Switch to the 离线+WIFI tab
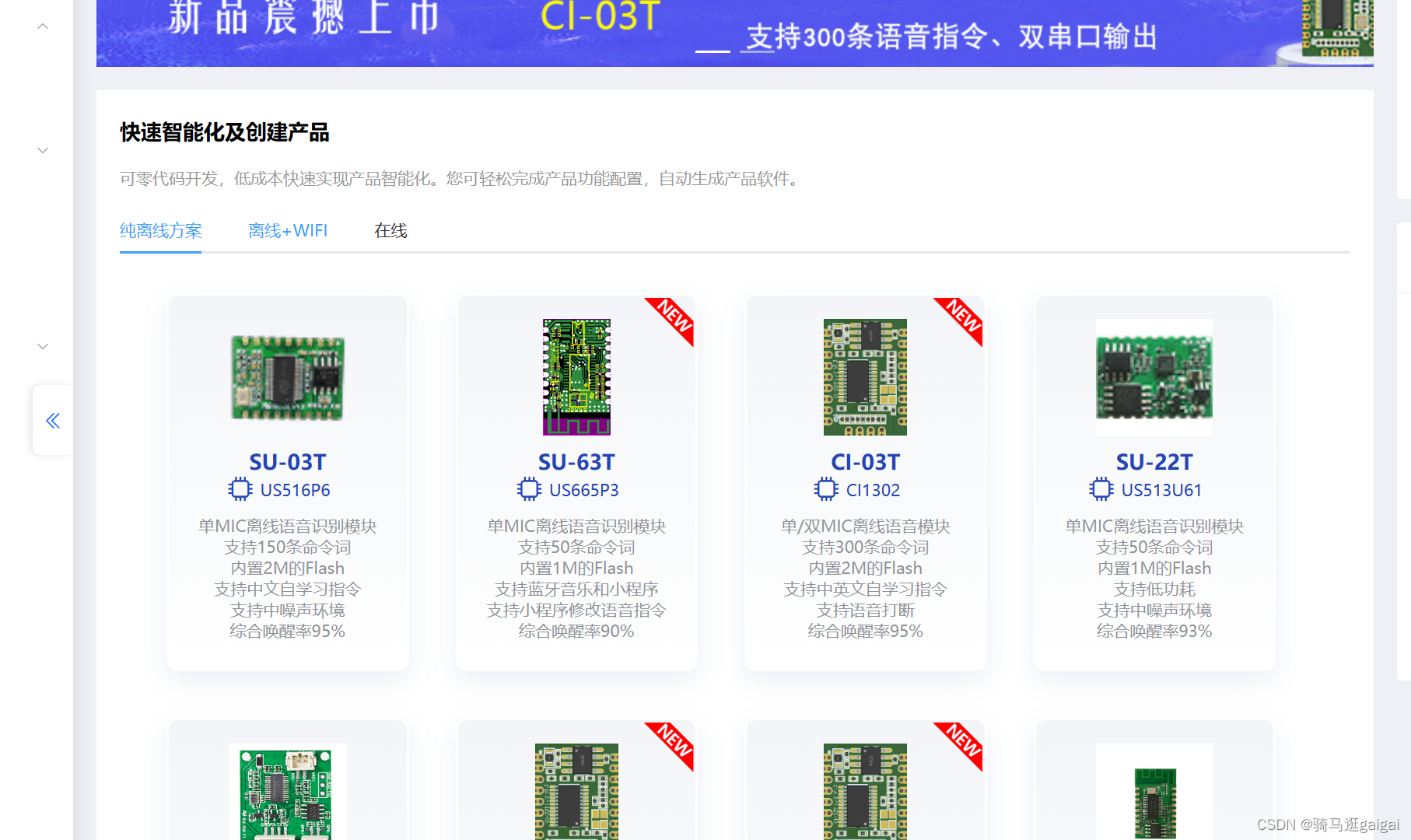The width and height of the screenshot is (1411, 840). [288, 231]
